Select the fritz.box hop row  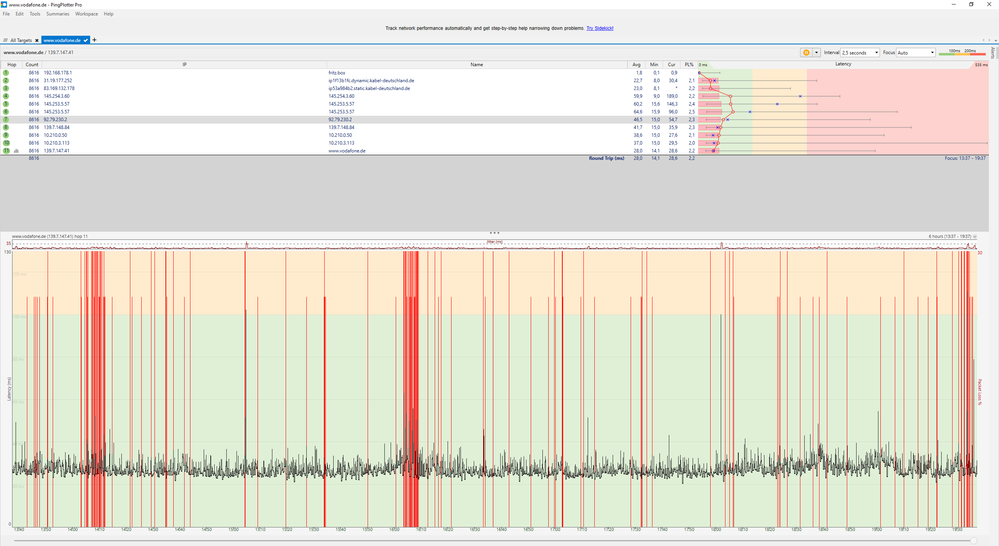335,73
